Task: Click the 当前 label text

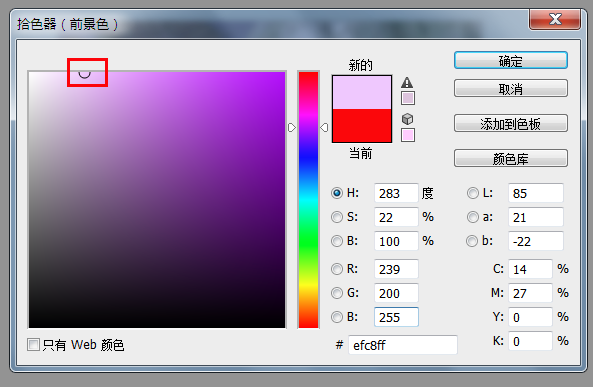Action: pos(360,153)
